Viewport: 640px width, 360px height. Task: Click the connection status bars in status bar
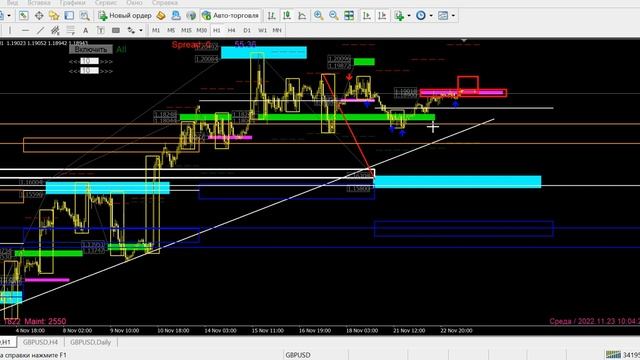click(613, 355)
